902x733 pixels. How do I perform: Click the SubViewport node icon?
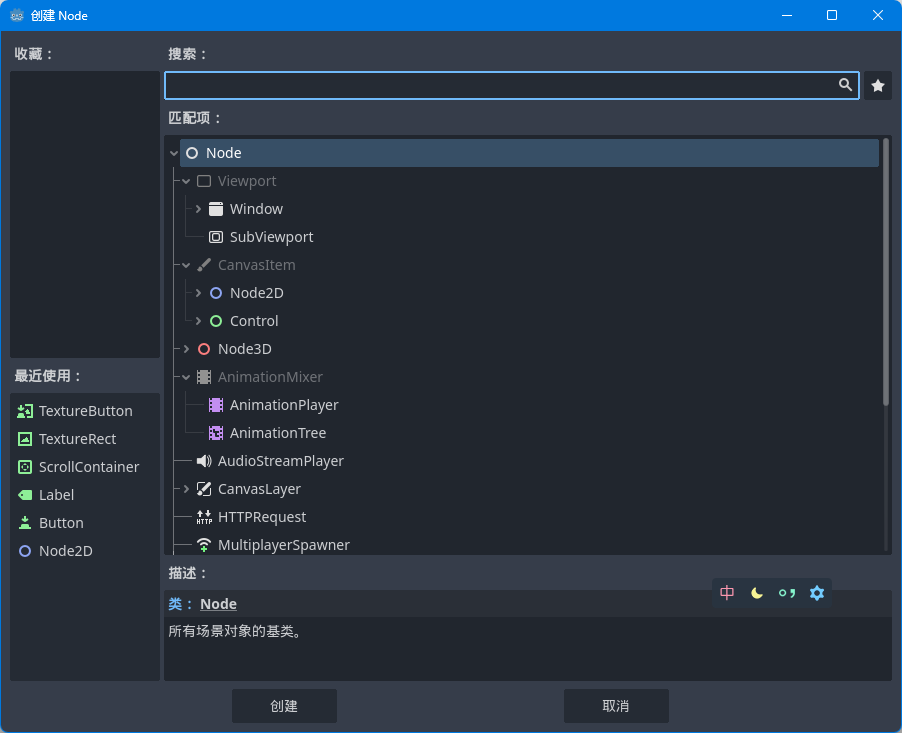(216, 237)
